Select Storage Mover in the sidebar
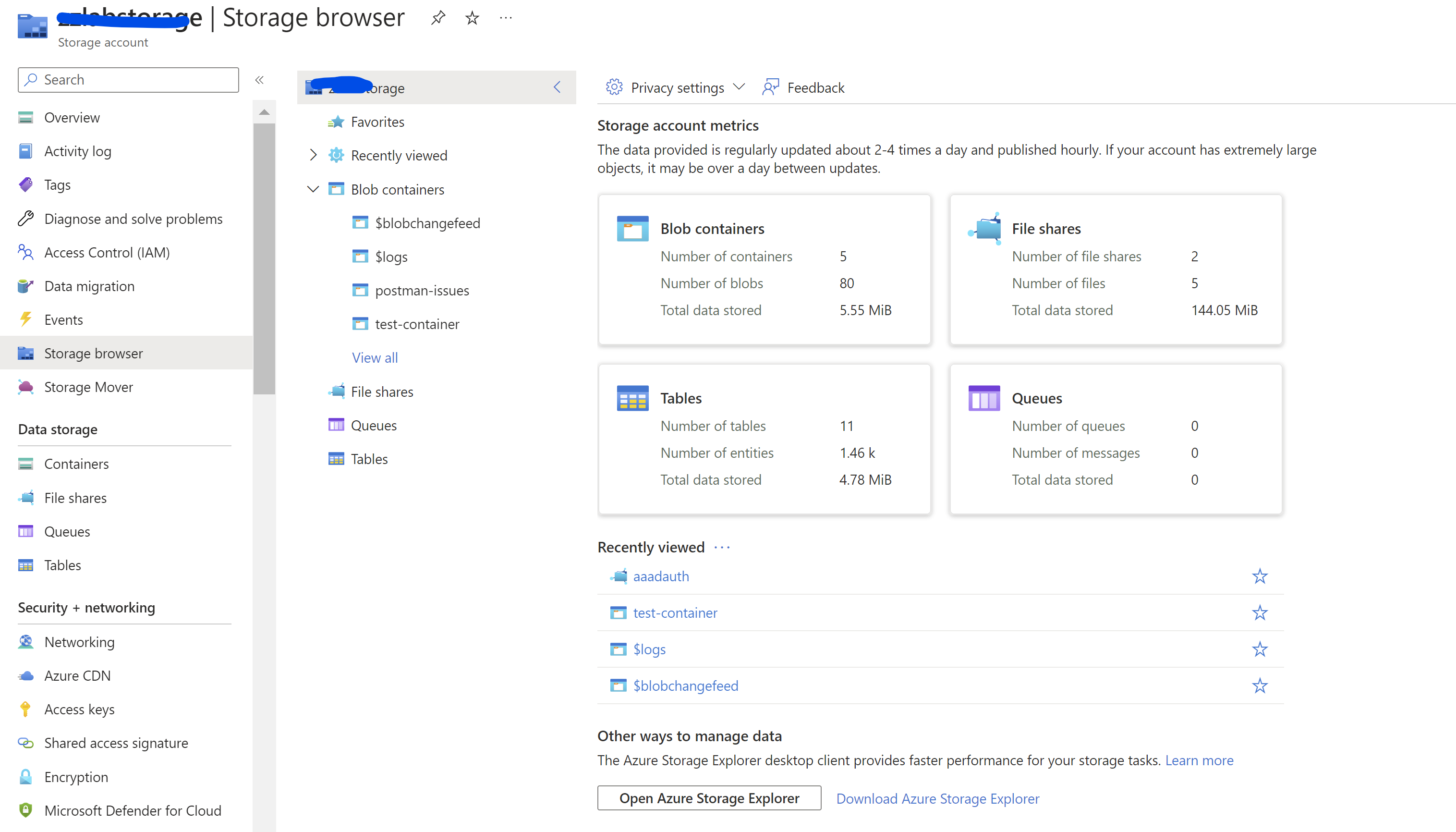1456x832 pixels. (x=89, y=386)
